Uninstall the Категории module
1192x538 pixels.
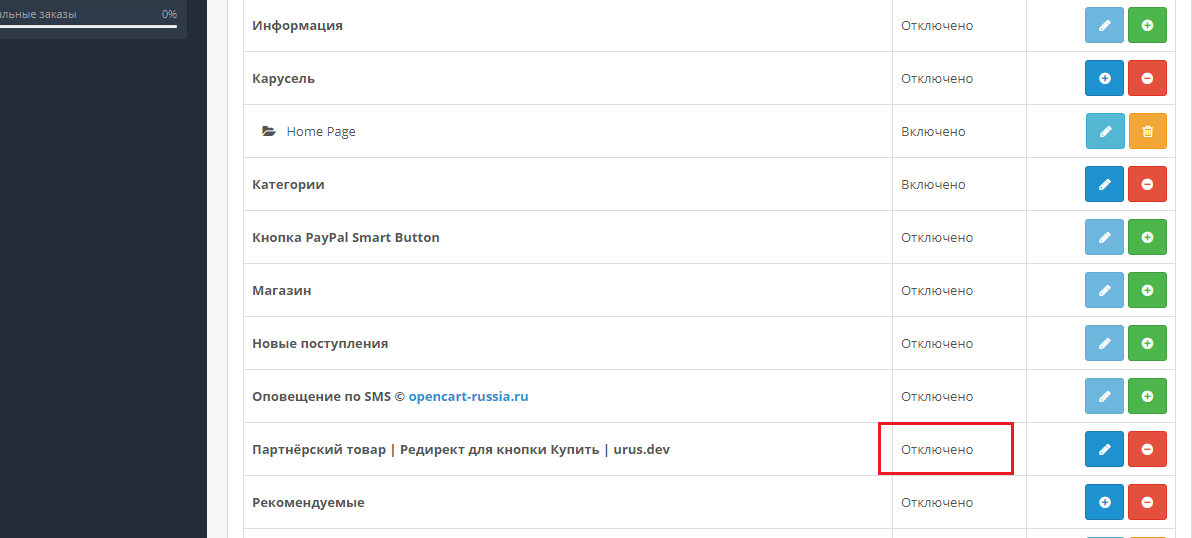[1147, 184]
